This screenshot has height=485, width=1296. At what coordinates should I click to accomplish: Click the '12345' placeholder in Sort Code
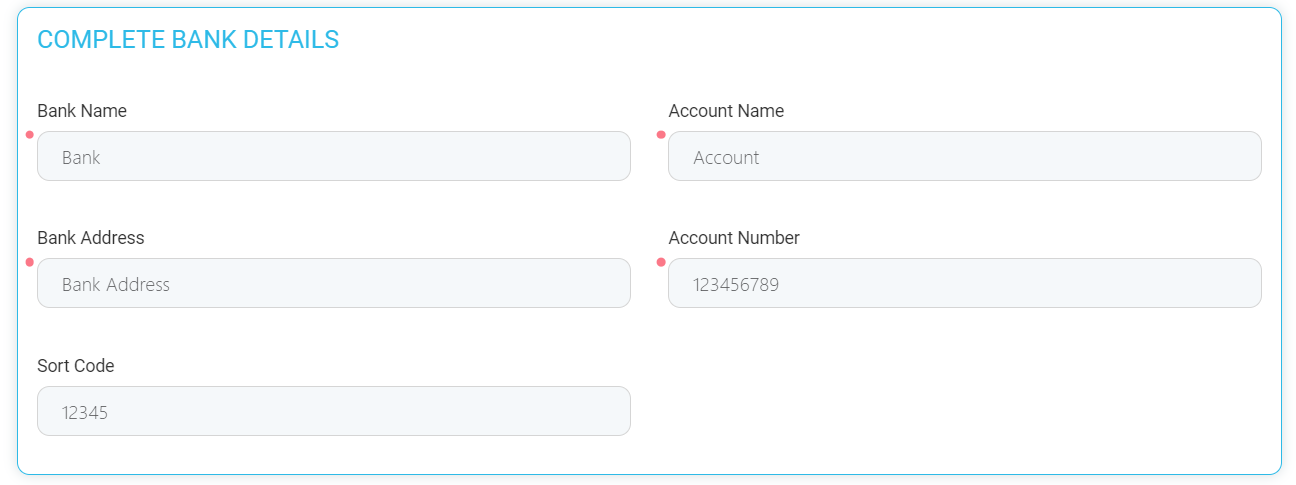[x=85, y=412]
